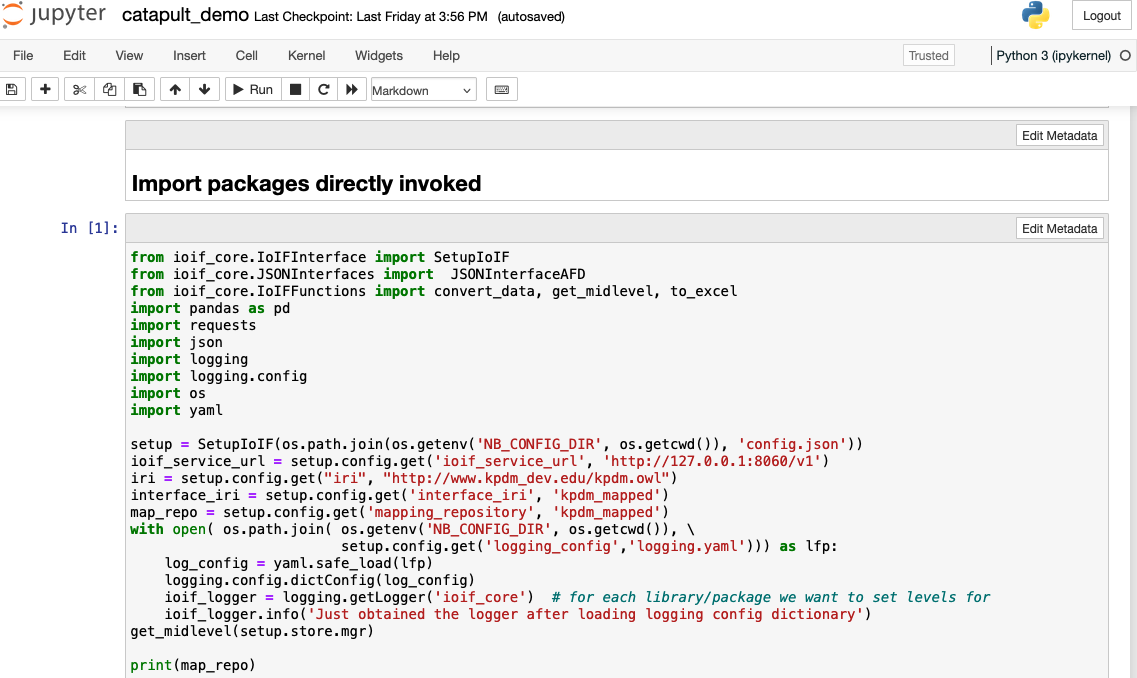Move selected cell up arrow
This screenshot has height=678, width=1137.
pyautogui.click(x=175, y=90)
